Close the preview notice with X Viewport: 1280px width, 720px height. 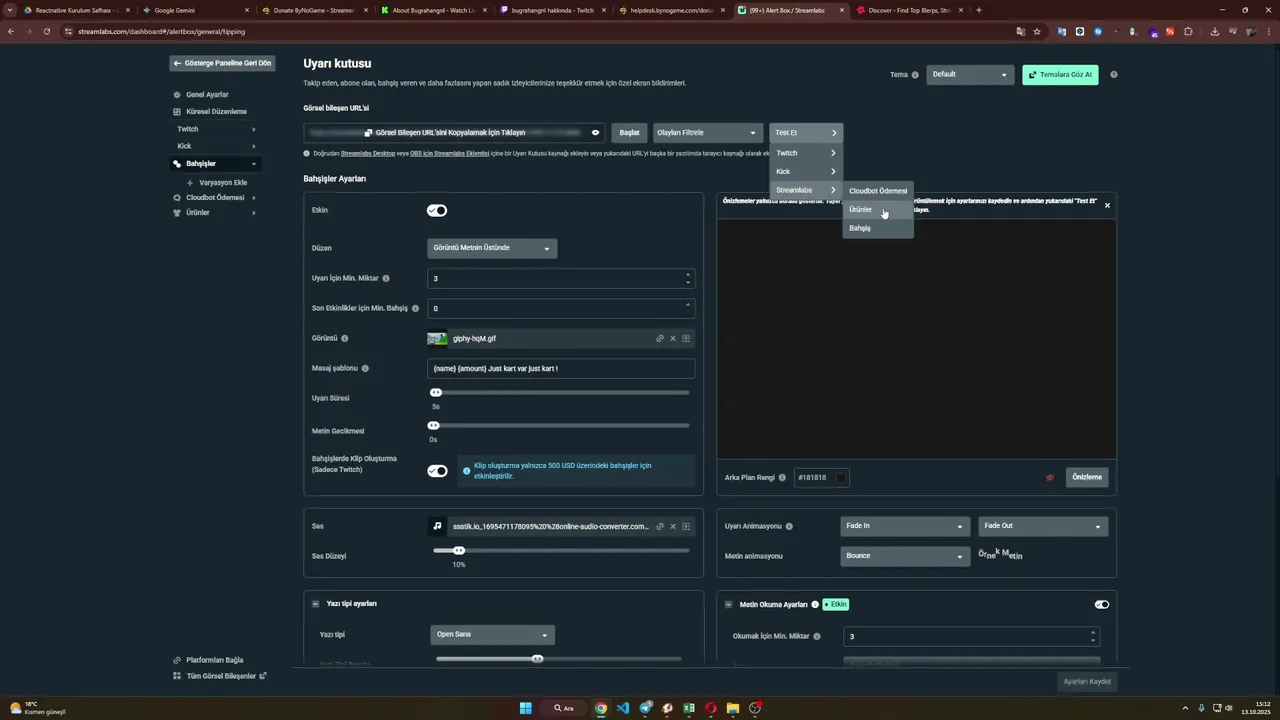[x=1107, y=205]
